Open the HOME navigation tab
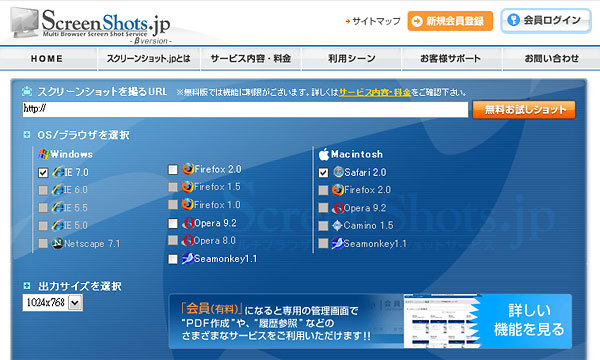The height and width of the screenshot is (360, 600). (48, 59)
